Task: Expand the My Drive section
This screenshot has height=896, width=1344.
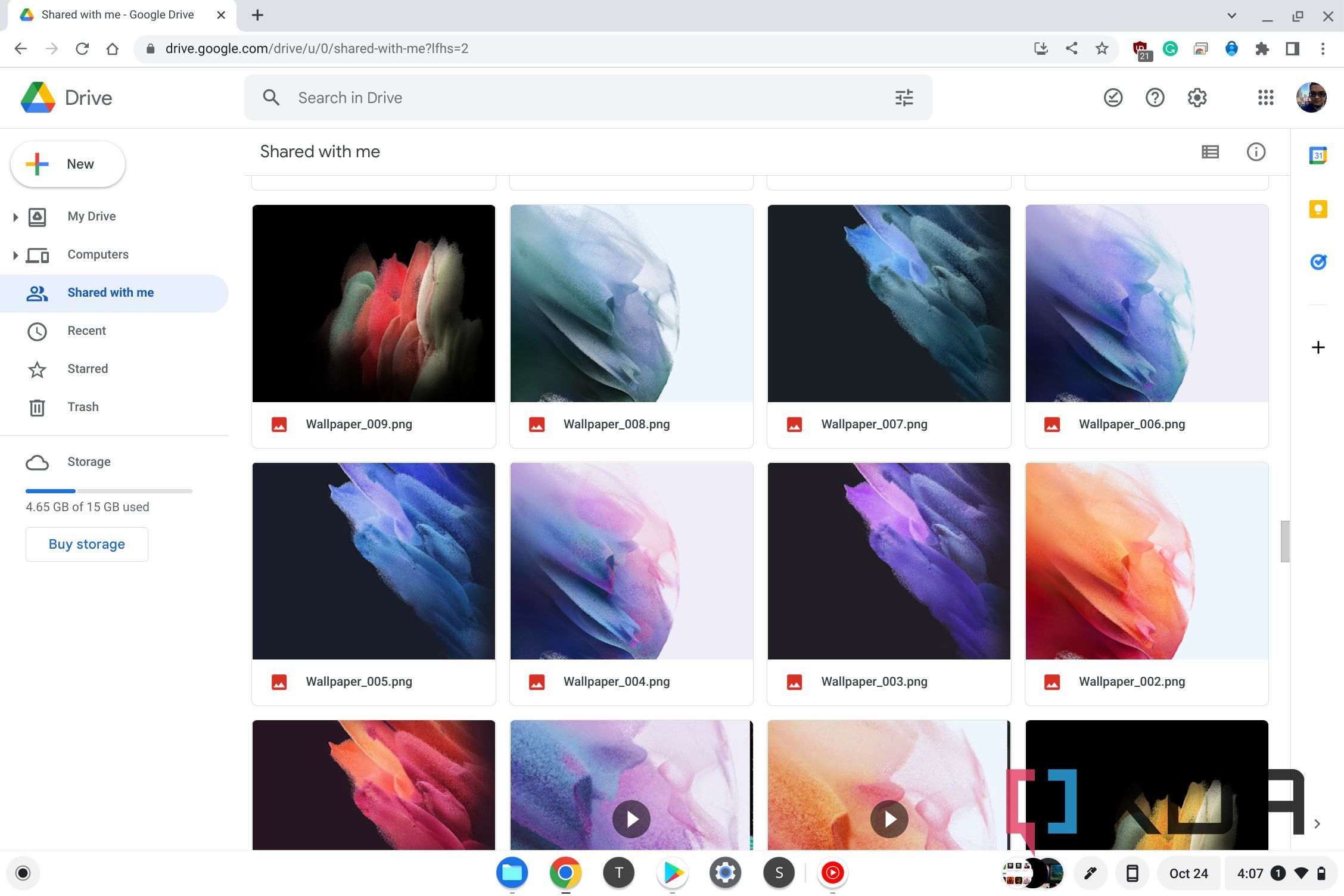Action: tap(15, 217)
